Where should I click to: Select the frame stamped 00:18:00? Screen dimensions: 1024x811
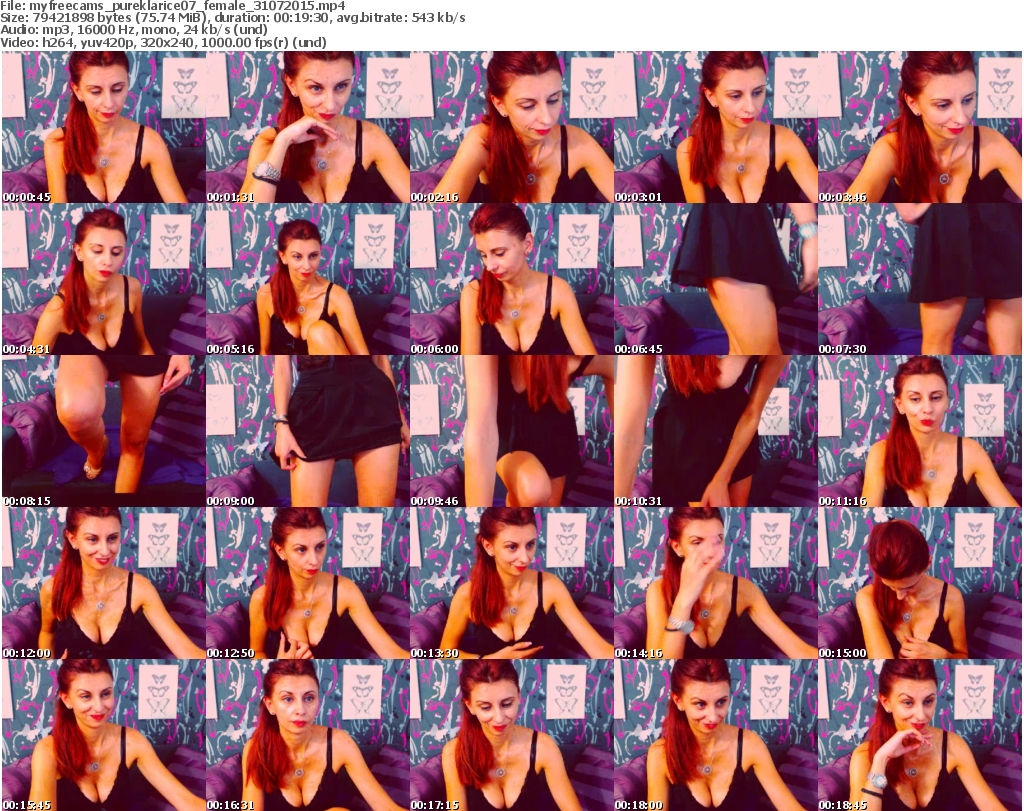pos(716,735)
